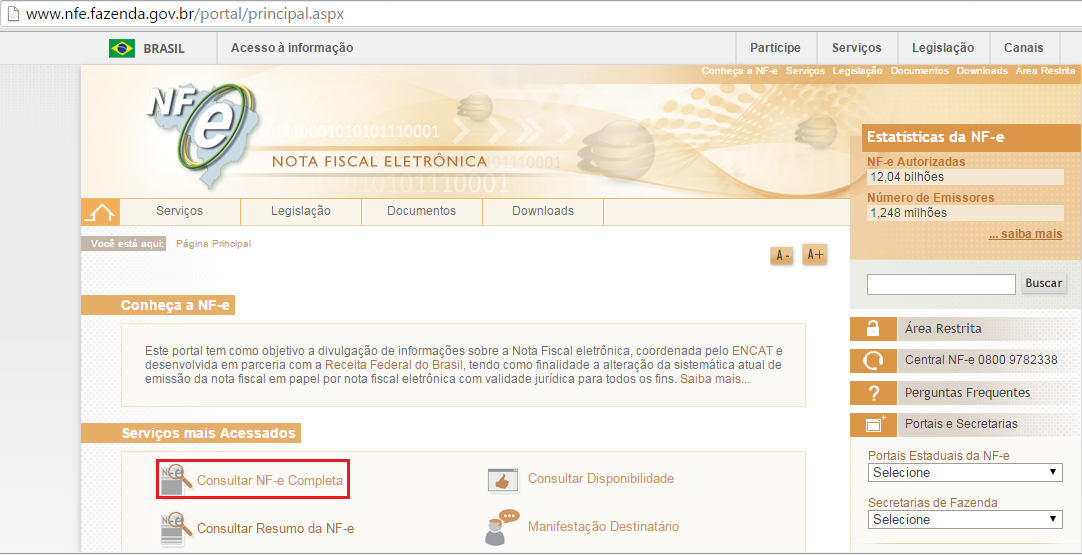Click the Consultar NF-e Completa link
The image size is (1082, 555).
coord(270,480)
